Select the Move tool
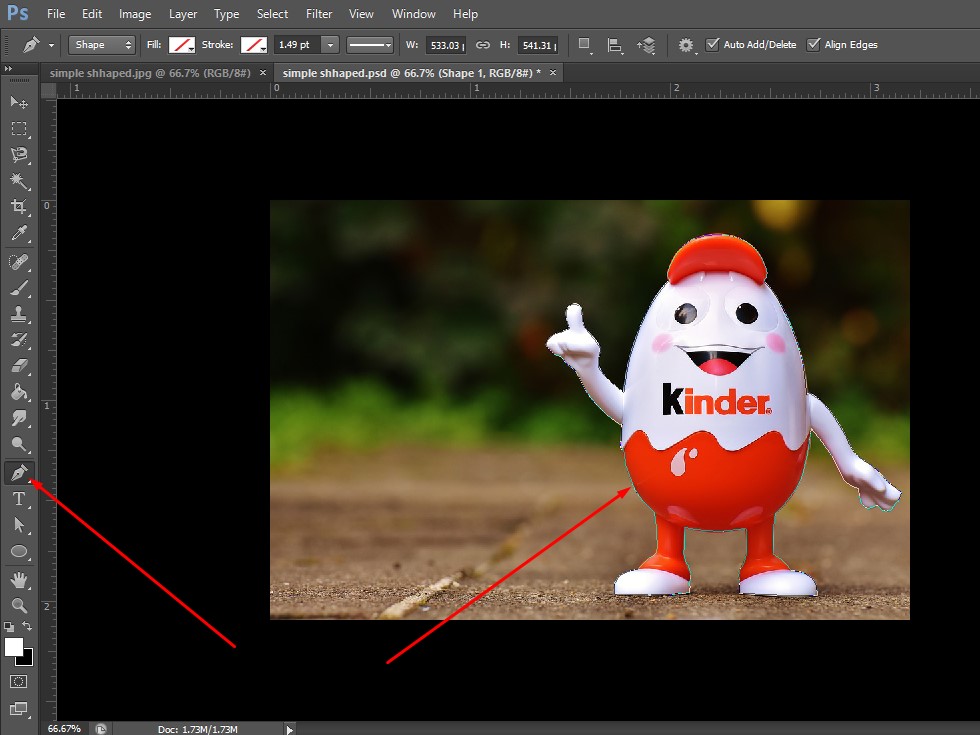The width and height of the screenshot is (980, 735). pyautogui.click(x=19, y=102)
